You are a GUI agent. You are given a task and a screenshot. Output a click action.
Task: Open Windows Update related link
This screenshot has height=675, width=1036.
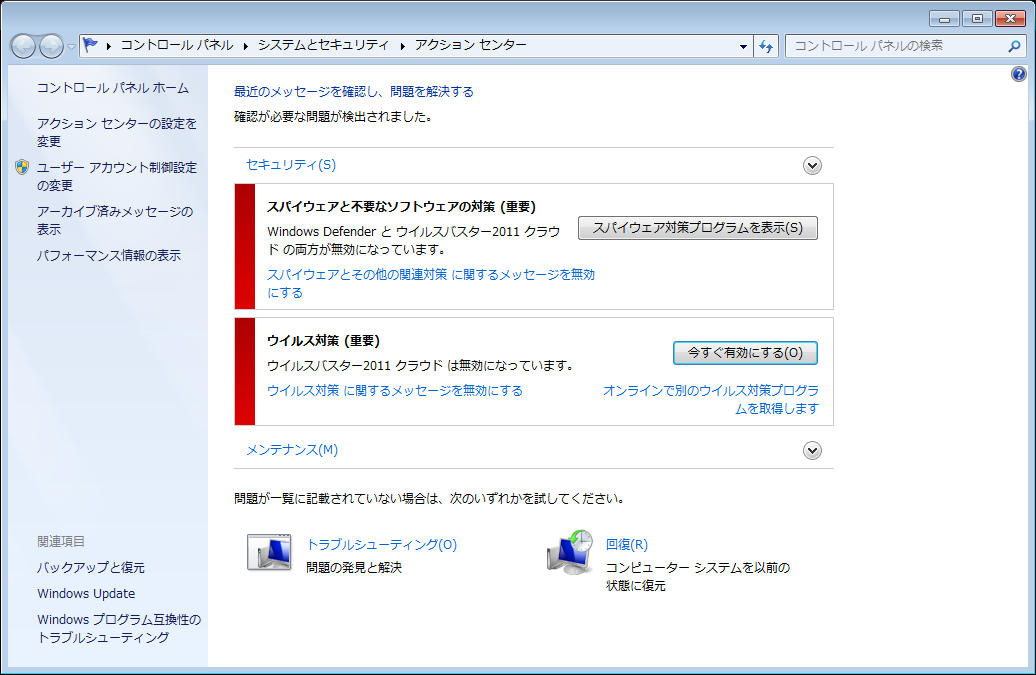86,593
